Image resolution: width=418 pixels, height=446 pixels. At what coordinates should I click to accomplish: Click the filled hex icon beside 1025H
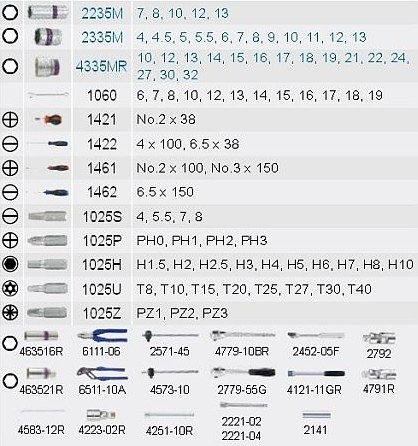[x=10, y=264]
